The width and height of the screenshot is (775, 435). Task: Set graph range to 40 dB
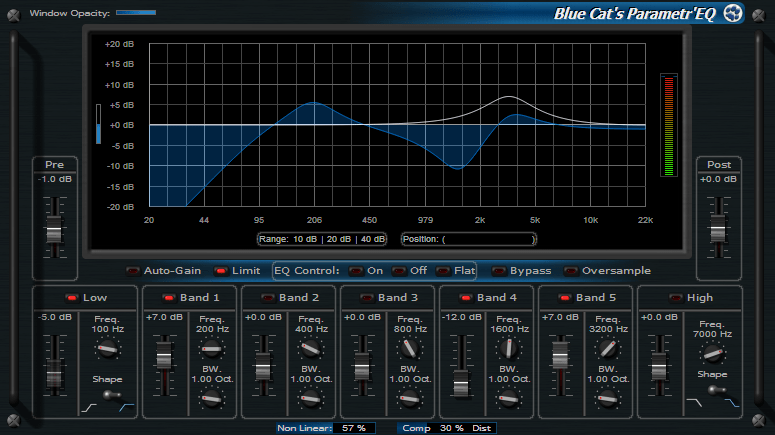[x=373, y=239]
